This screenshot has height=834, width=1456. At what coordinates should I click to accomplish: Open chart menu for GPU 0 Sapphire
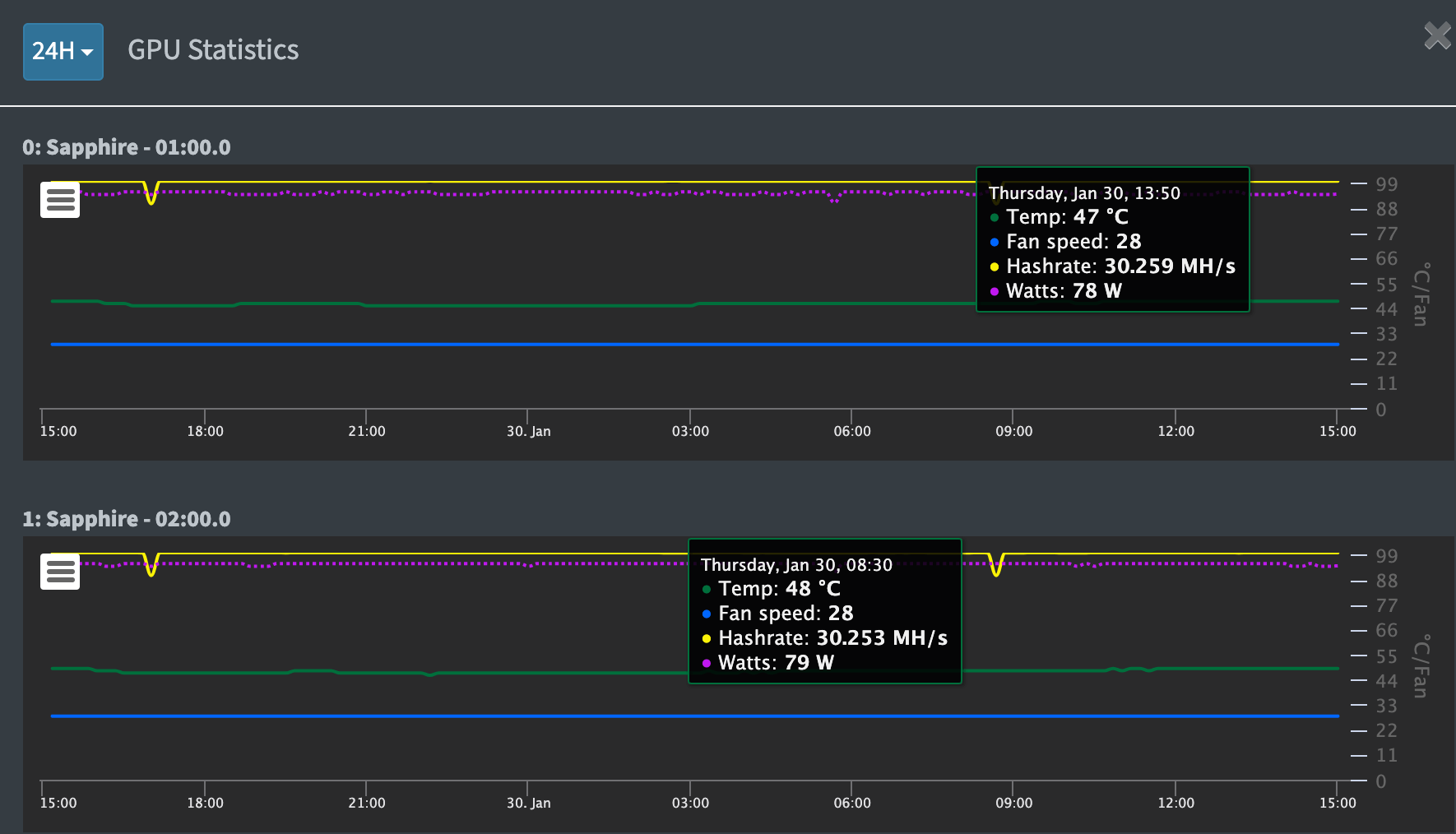pos(60,200)
